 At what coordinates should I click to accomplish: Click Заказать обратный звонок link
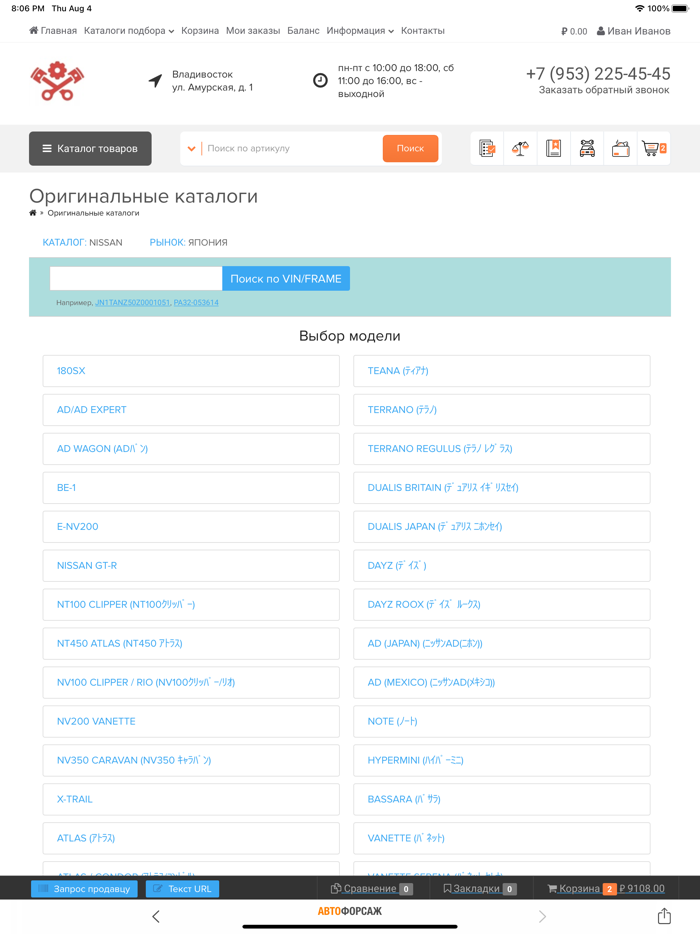point(604,90)
